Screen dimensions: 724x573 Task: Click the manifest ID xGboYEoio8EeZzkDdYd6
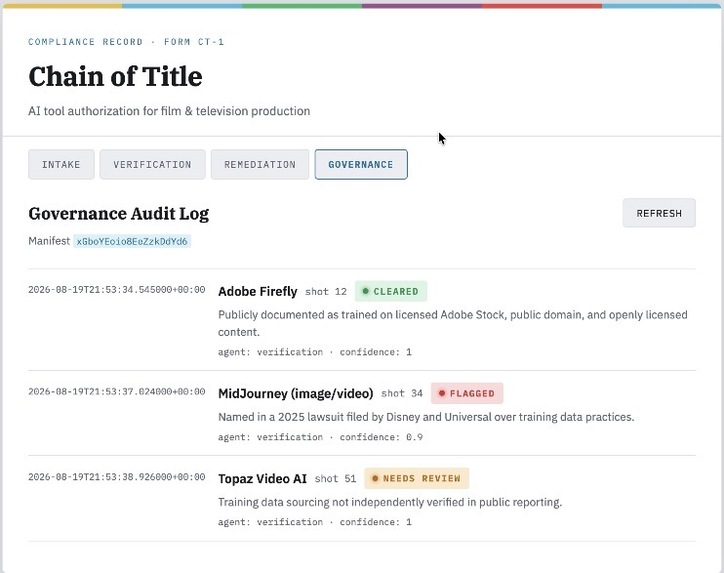pyautogui.click(x=132, y=241)
